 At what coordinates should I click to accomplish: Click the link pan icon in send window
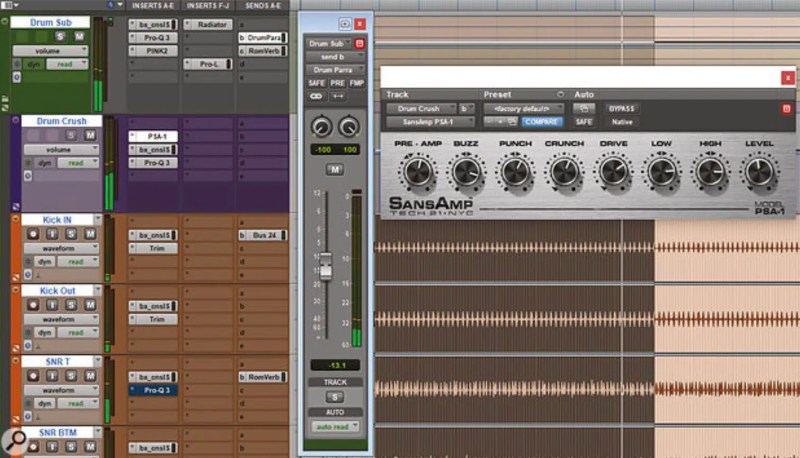pyautogui.click(x=316, y=96)
